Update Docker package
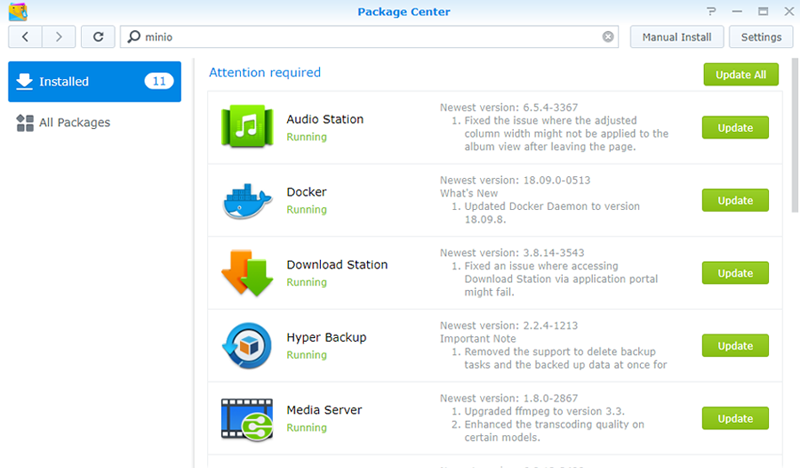800x468 pixels. pos(735,200)
